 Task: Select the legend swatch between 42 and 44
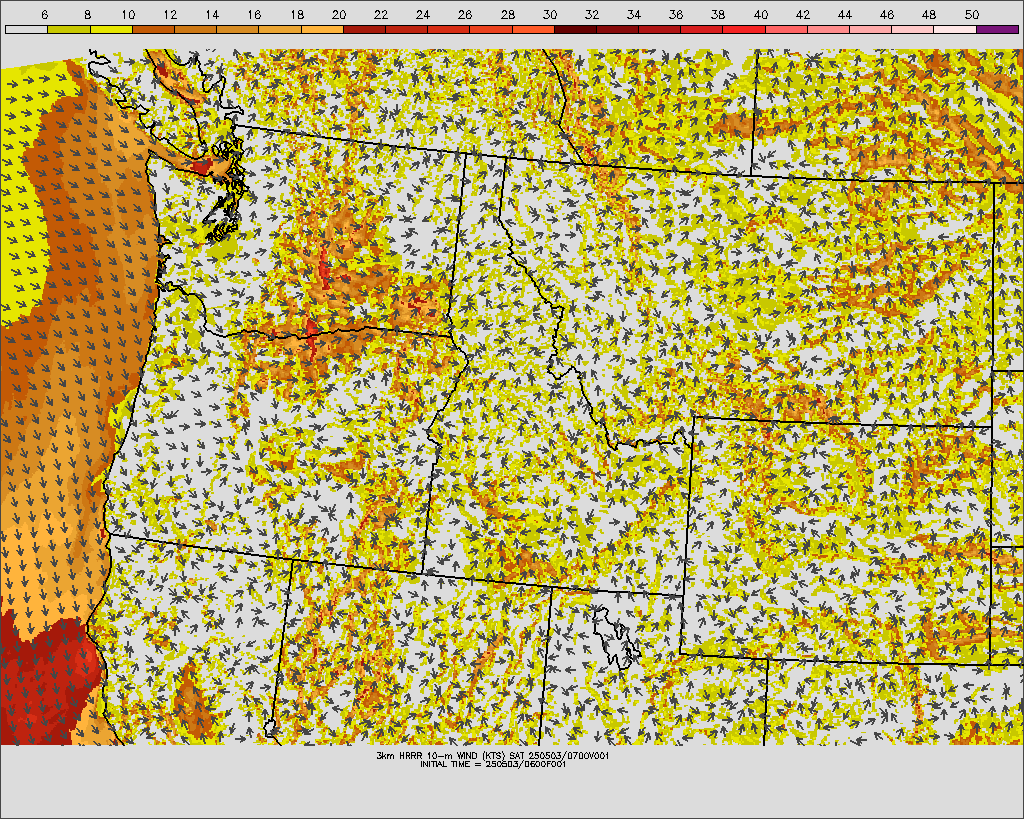[828, 29]
